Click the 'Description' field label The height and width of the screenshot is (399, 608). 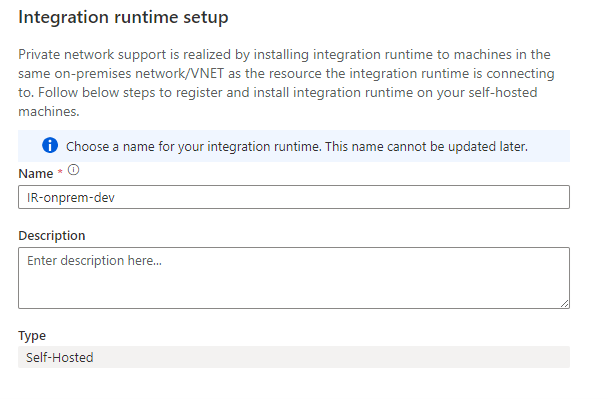[x=52, y=235]
